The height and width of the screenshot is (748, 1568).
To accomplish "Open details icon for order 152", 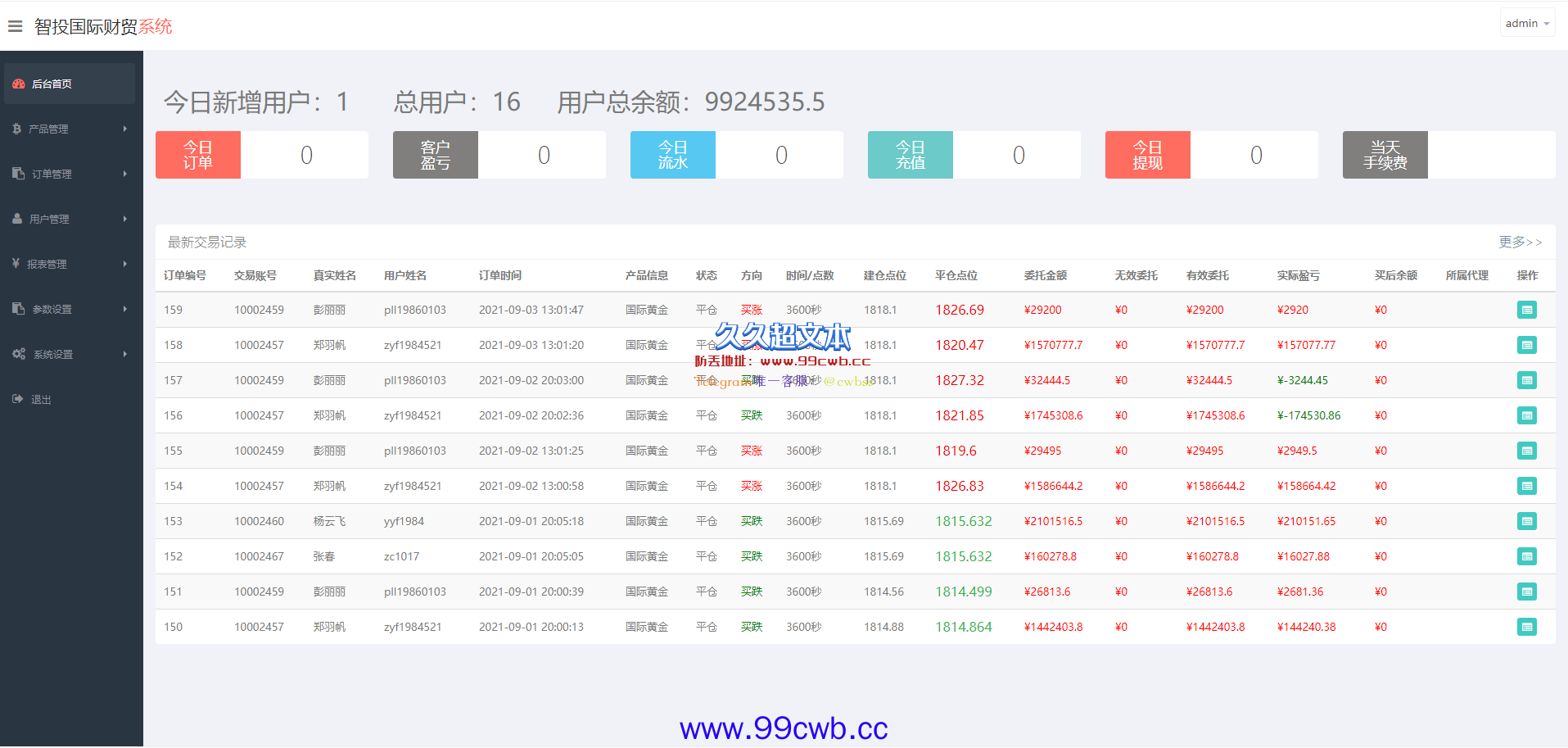I will (1527, 556).
